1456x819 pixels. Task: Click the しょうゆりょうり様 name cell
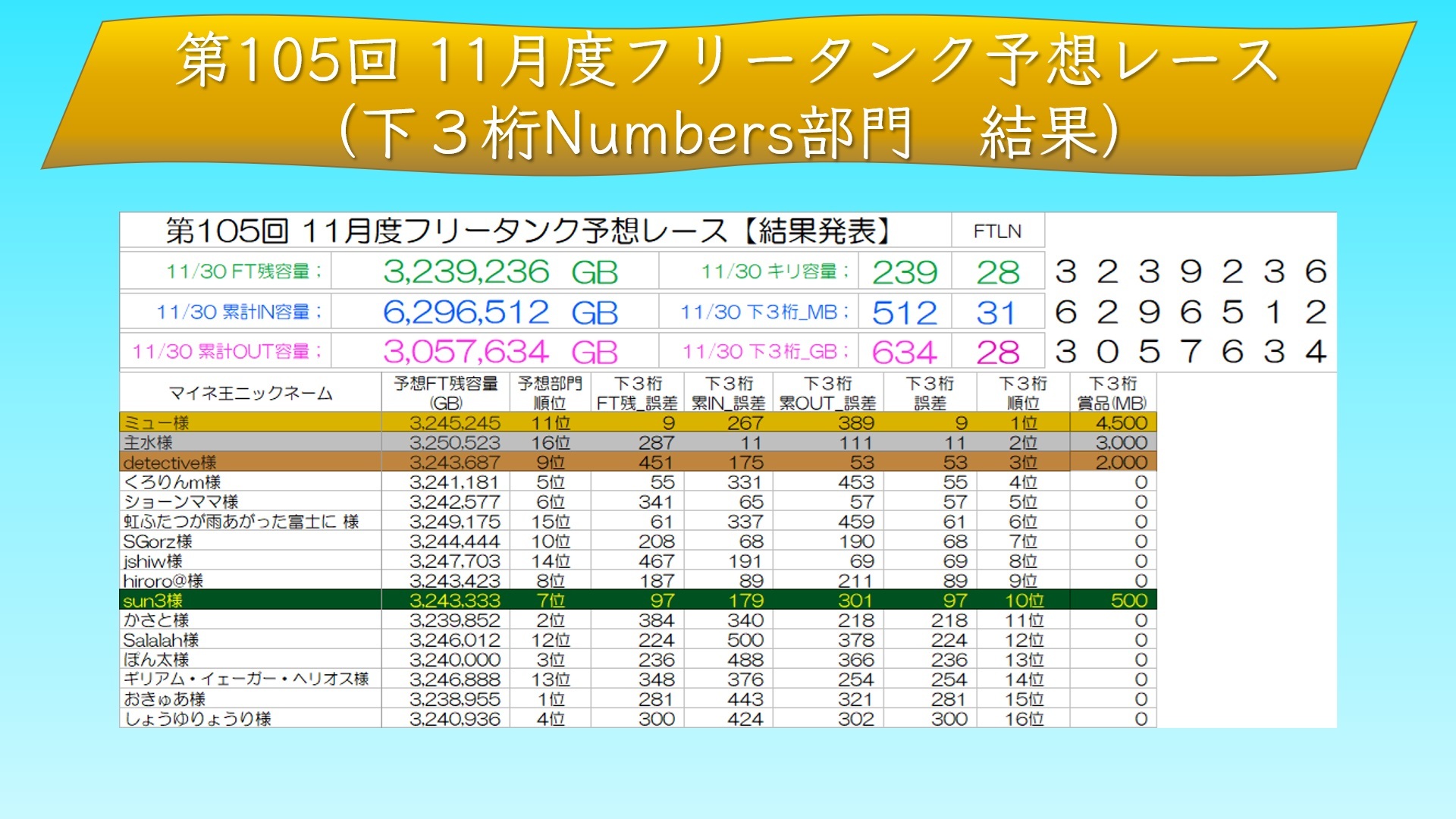coord(197,718)
